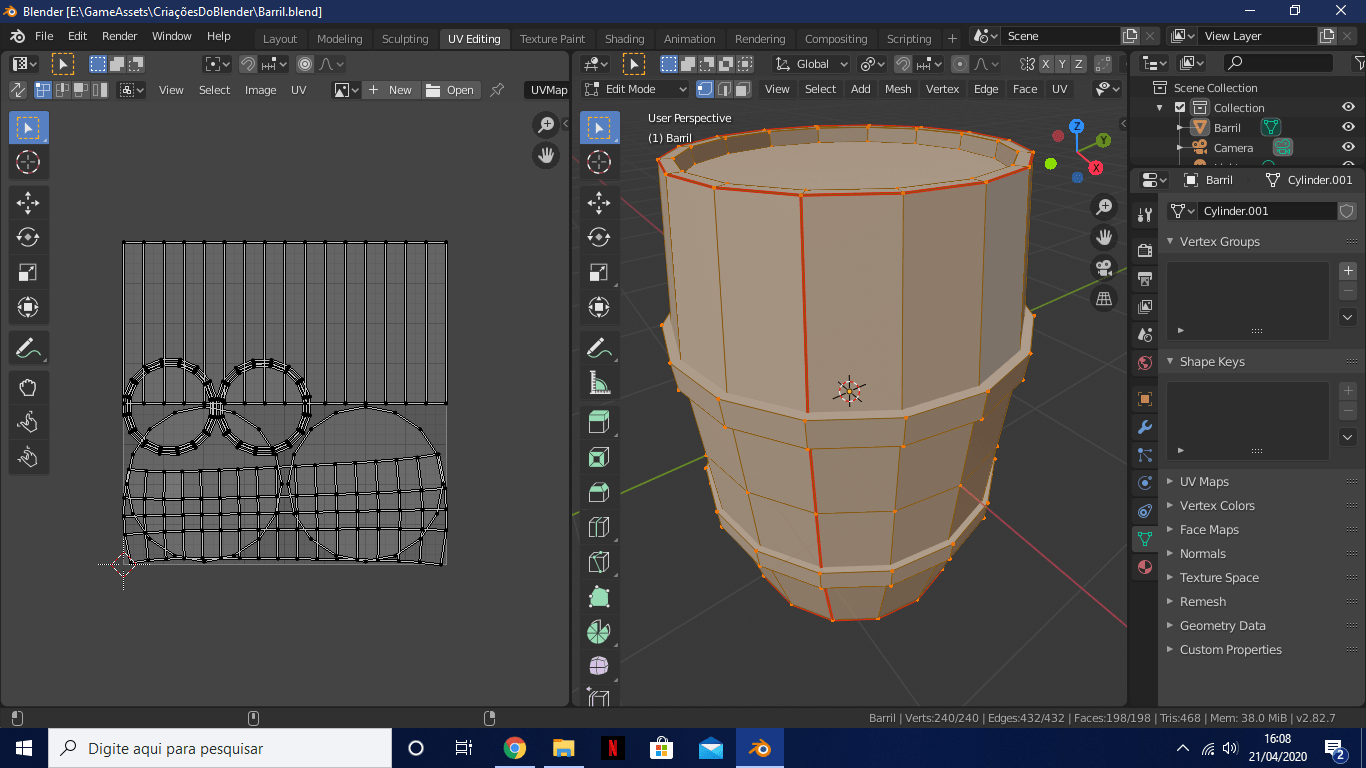Open the Modifiers properties tab (wrench icon)
Viewport: 1366px width, 768px height.
(1145, 427)
